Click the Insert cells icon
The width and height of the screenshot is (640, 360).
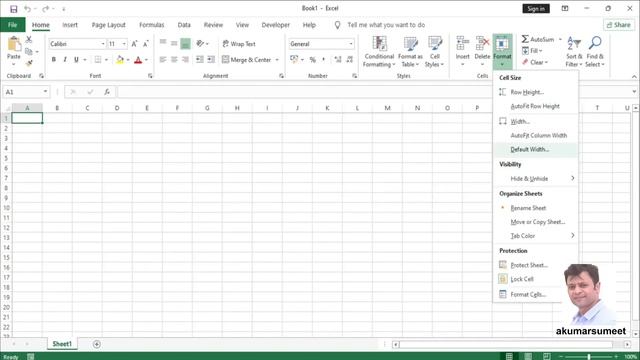click(x=462, y=43)
